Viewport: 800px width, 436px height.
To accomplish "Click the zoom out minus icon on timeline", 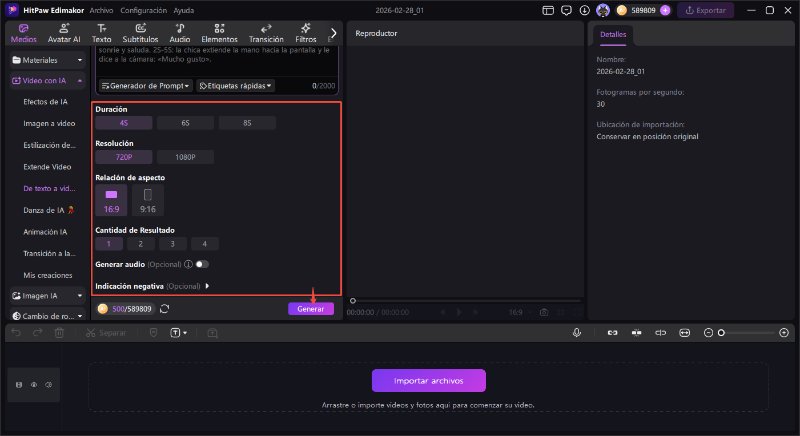I will (708, 332).
